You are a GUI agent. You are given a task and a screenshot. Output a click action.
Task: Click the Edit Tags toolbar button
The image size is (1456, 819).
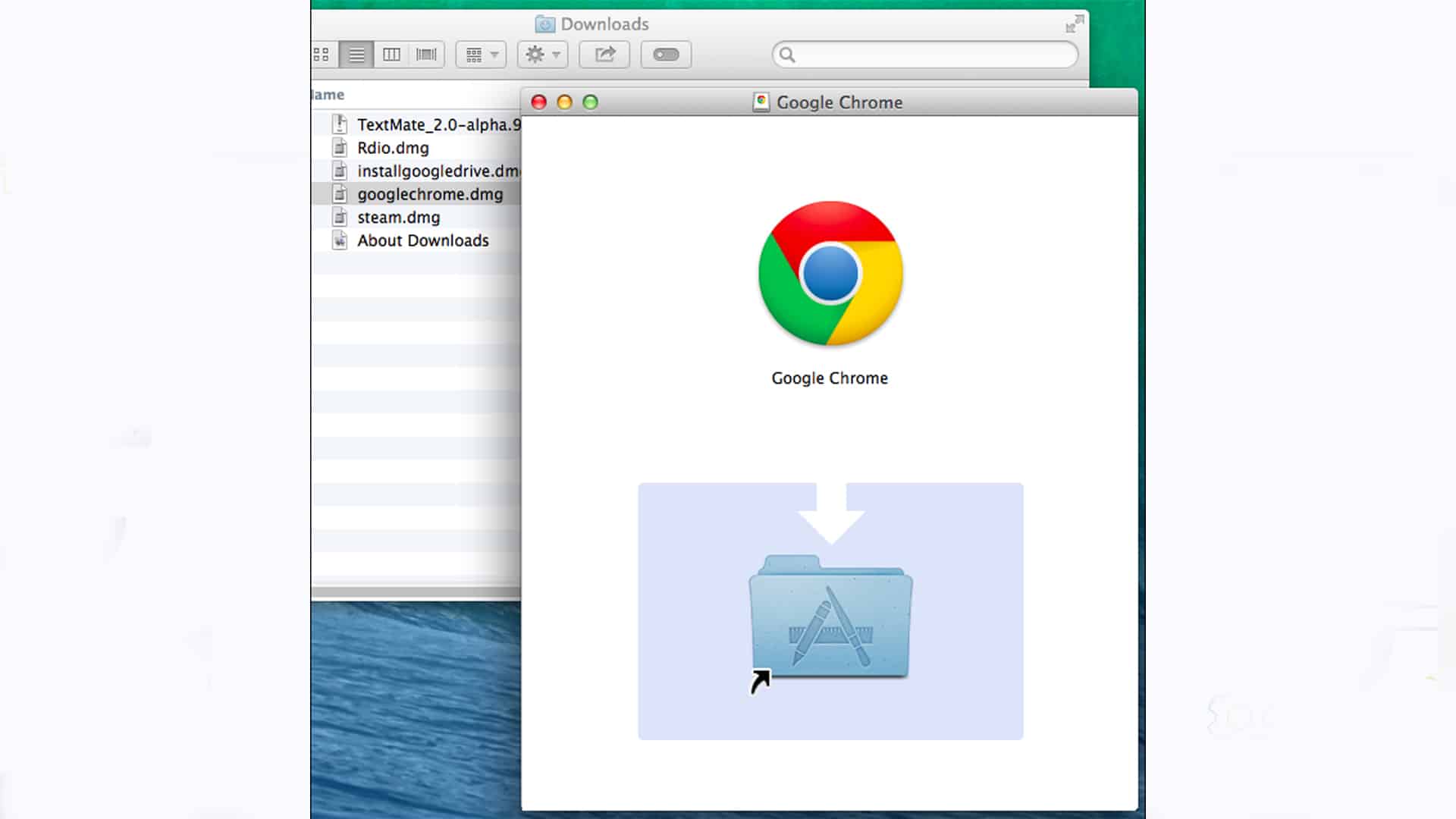click(666, 55)
